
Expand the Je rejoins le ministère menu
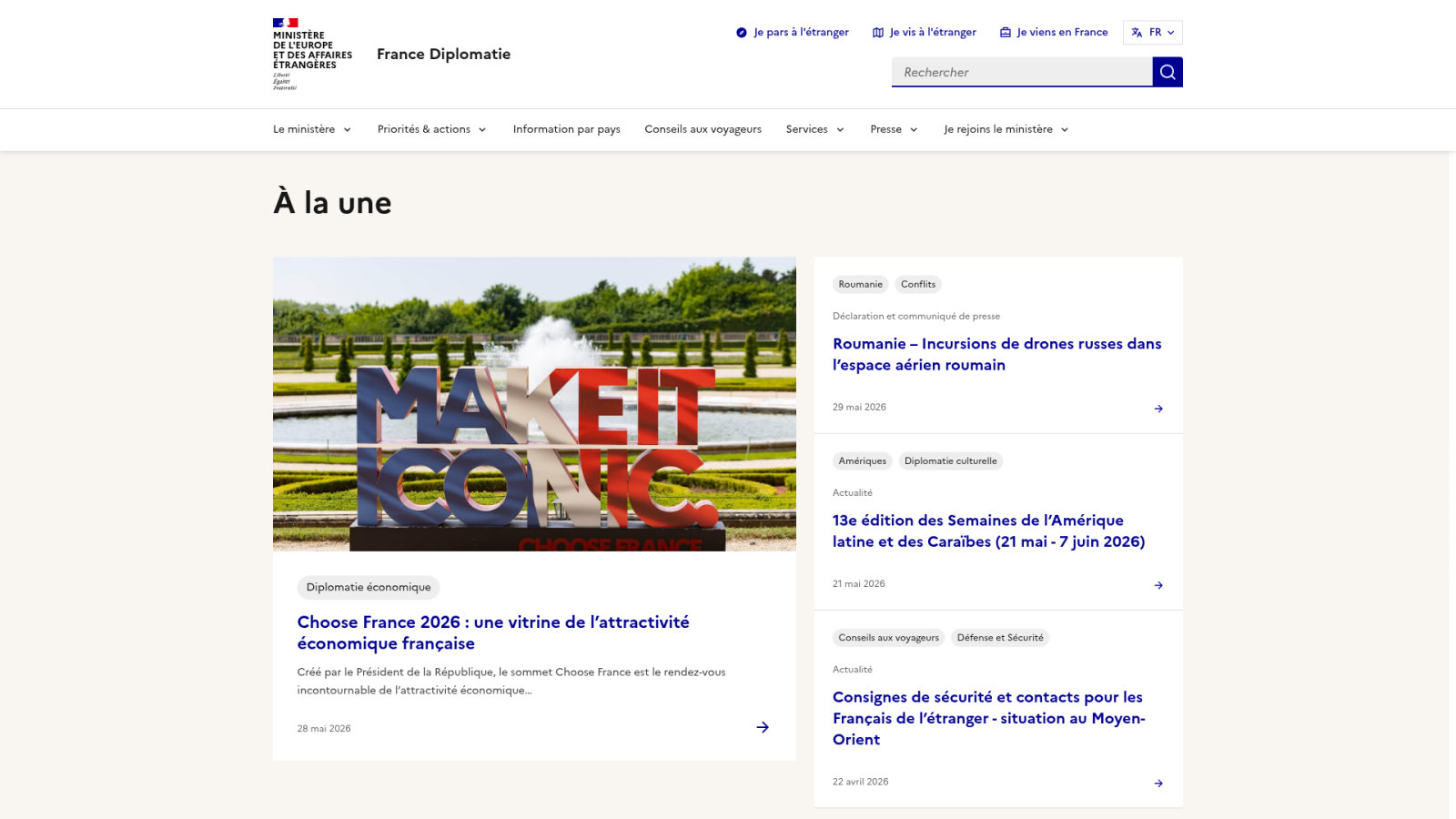click(1006, 129)
